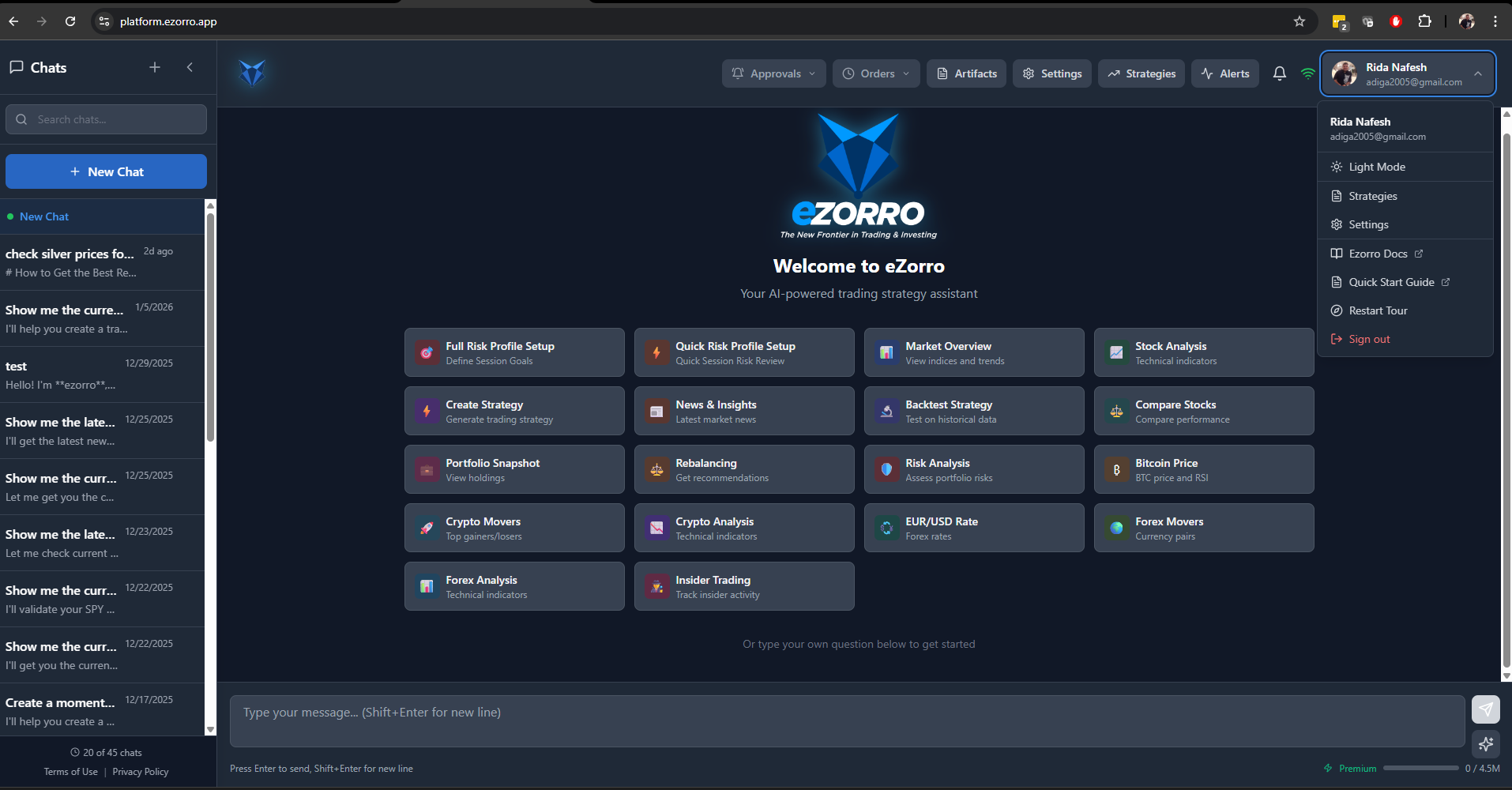This screenshot has width=1512, height=790.
Task: Click the EUR/USD Rate exchange icon
Action: (886, 528)
